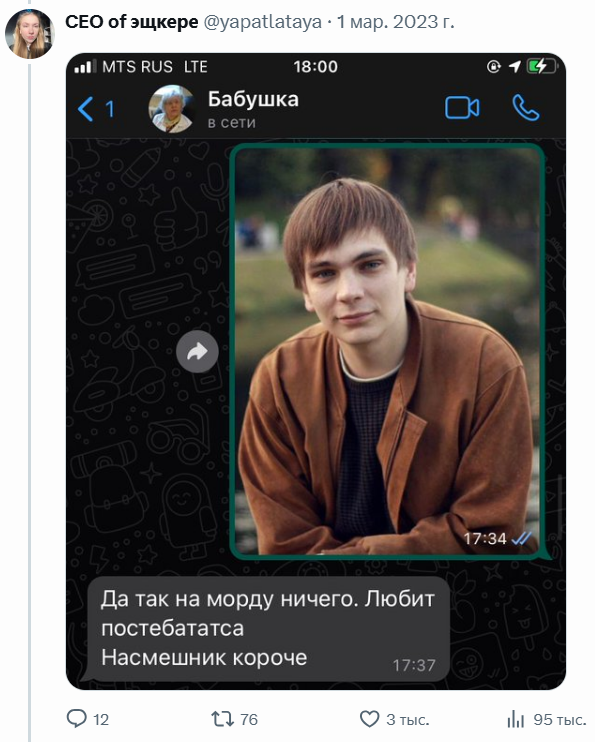This screenshot has height=742, width=595.
Task: Click the 95 тыс. views count
Action: tap(560, 720)
